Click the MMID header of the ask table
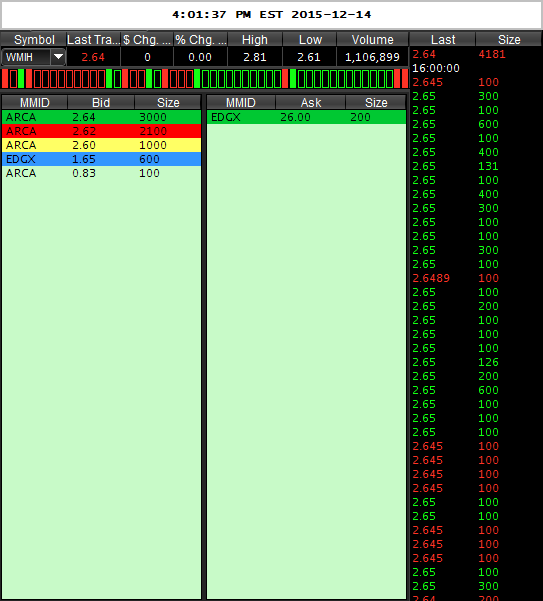Image resolution: width=543 pixels, height=601 pixels. coord(241,102)
